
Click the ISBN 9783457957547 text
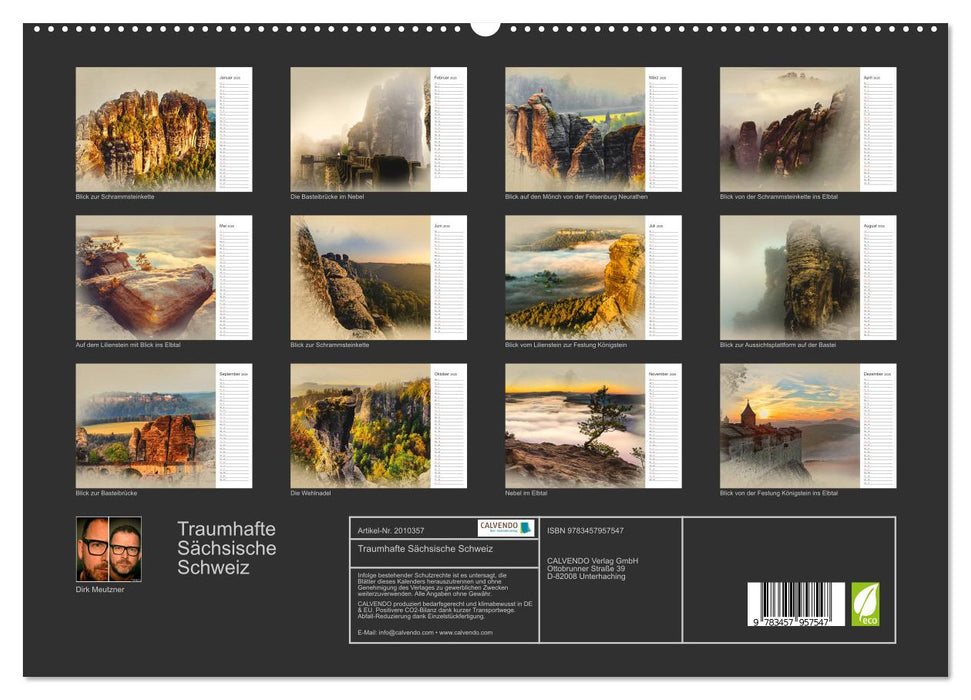click(585, 530)
